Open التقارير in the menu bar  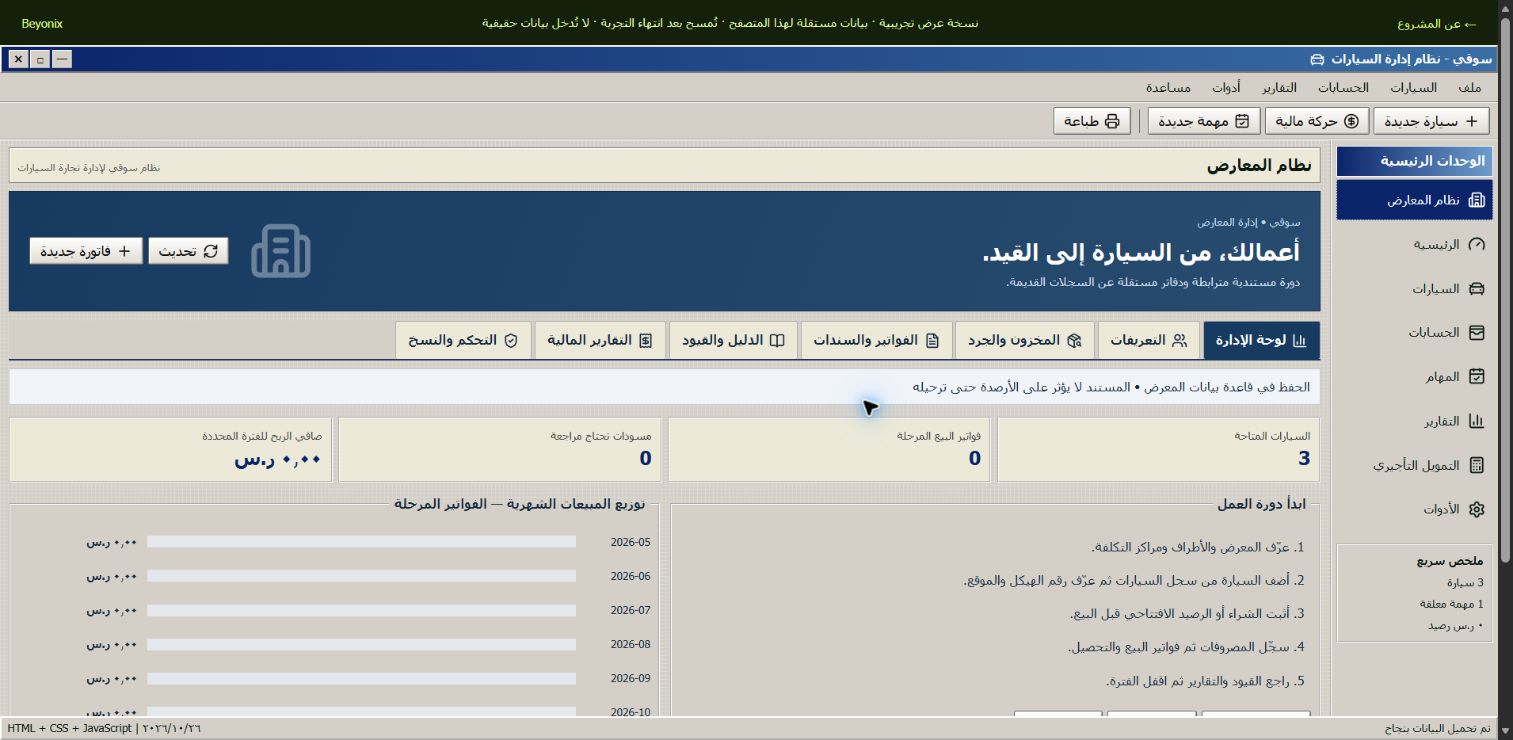pos(1280,88)
